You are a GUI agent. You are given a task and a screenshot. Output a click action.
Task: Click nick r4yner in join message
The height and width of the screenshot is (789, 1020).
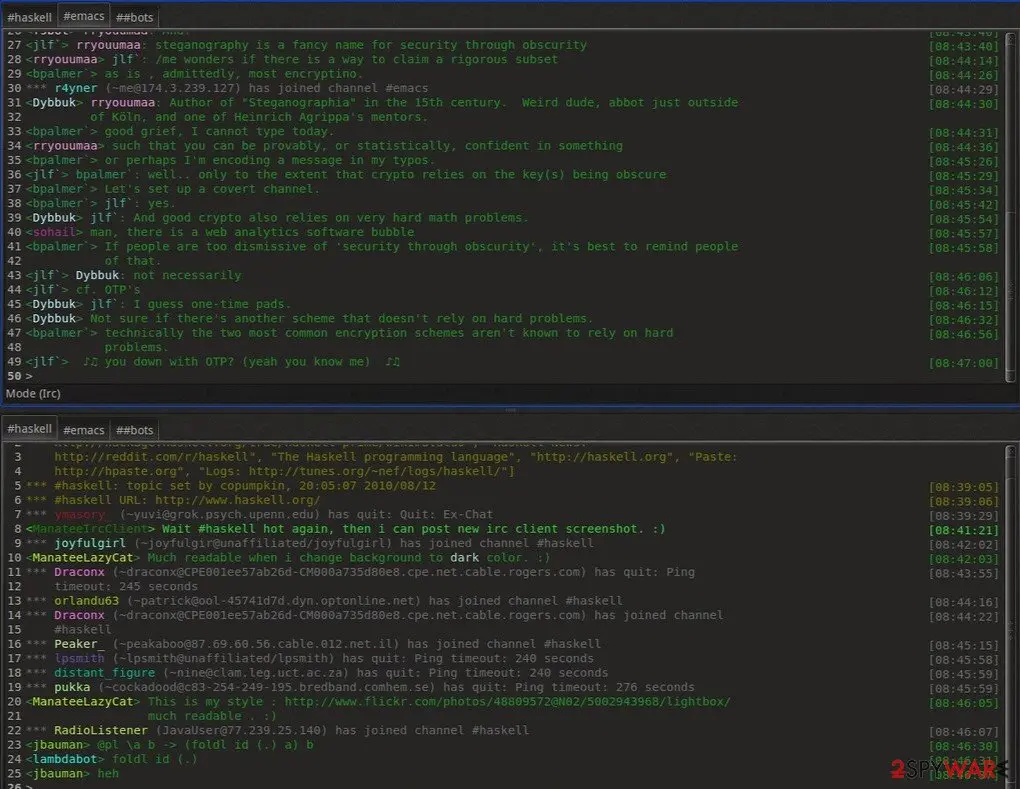click(75, 88)
